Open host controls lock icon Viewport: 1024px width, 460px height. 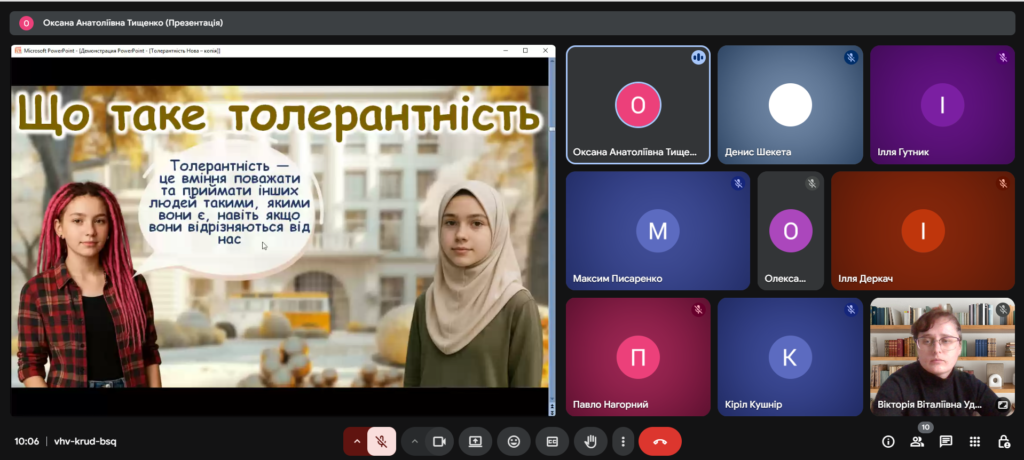pyautogui.click(x=1003, y=441)
